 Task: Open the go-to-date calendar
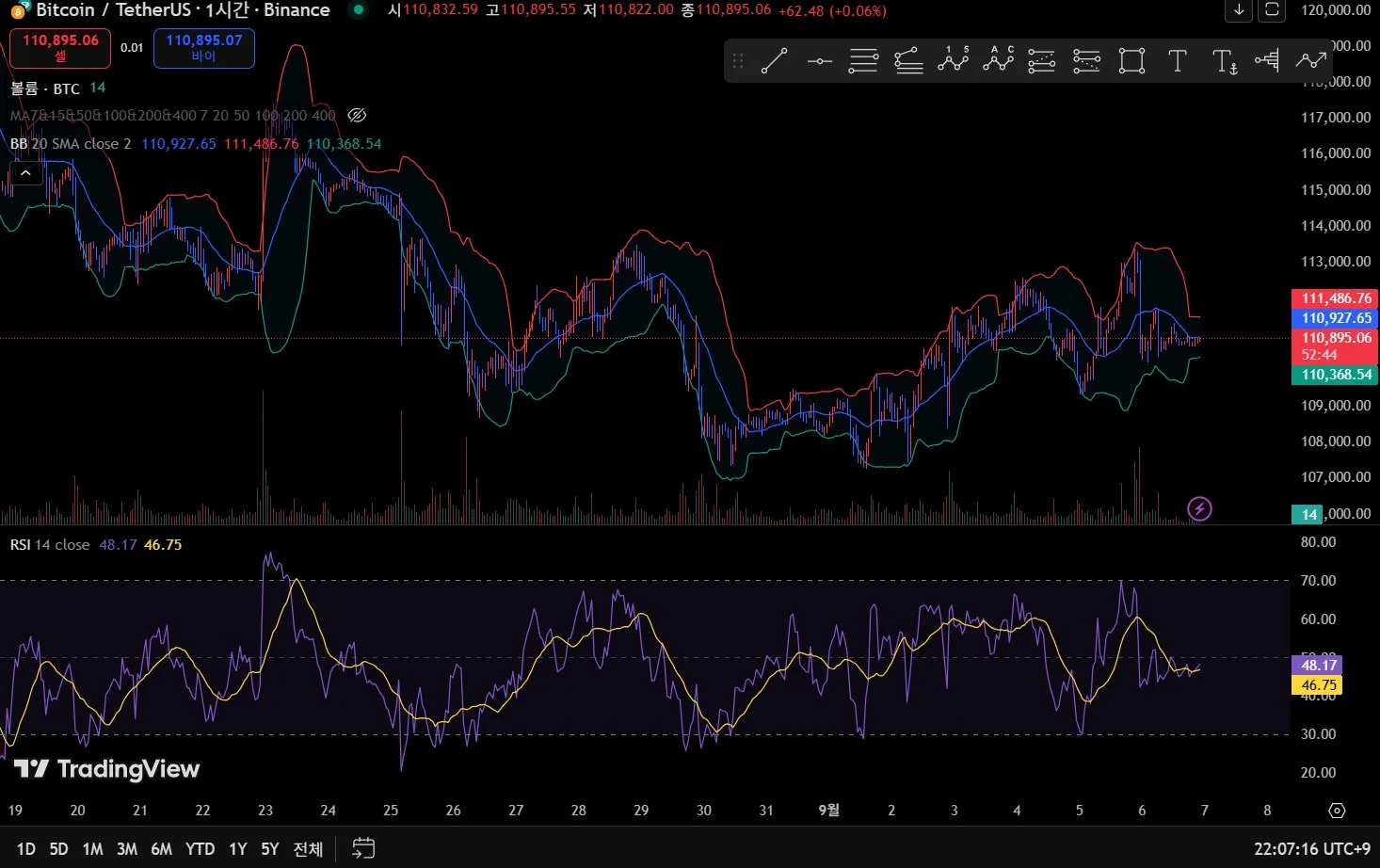click(363, 848)
